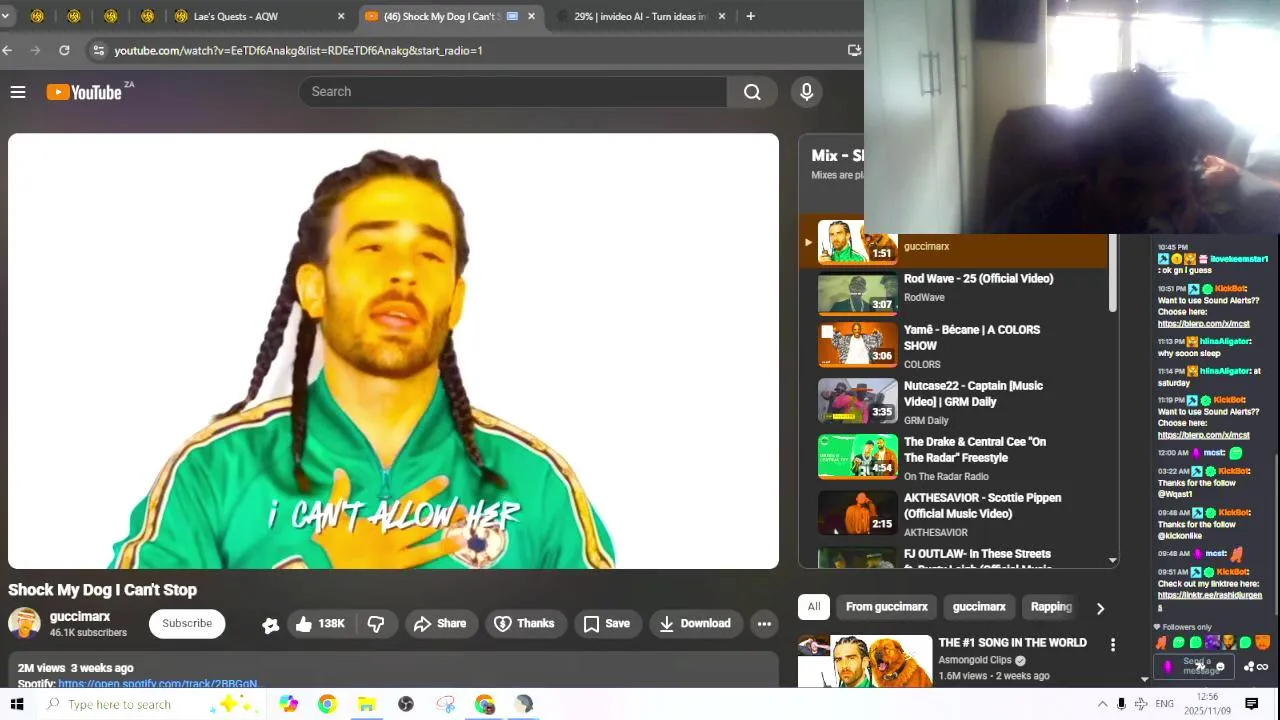The image size is (1280, 720).
Task: Share the video
Action: pos(440,624)
